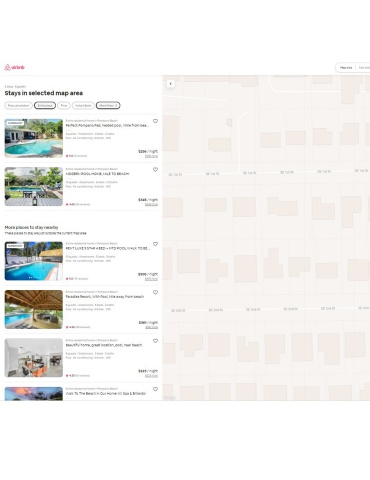Toggle the Instant Book filter
The width and height of the screenshot is (370, 480).
coord(83,105)
